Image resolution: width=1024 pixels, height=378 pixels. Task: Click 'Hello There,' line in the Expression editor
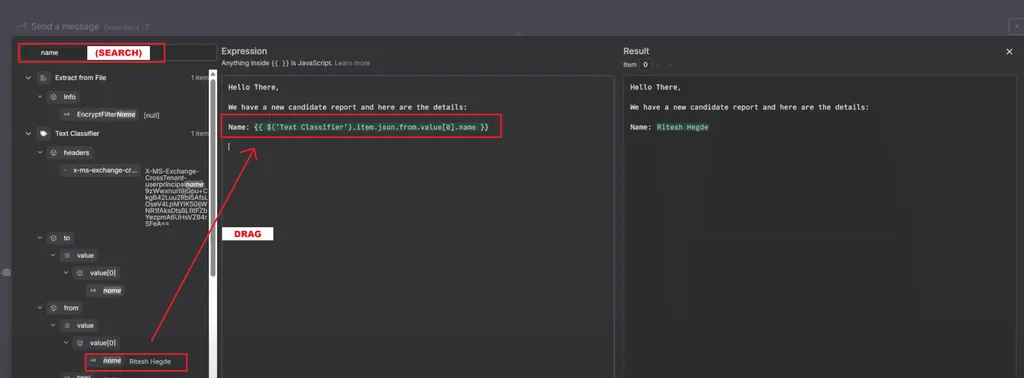click(x=253, y=87)
